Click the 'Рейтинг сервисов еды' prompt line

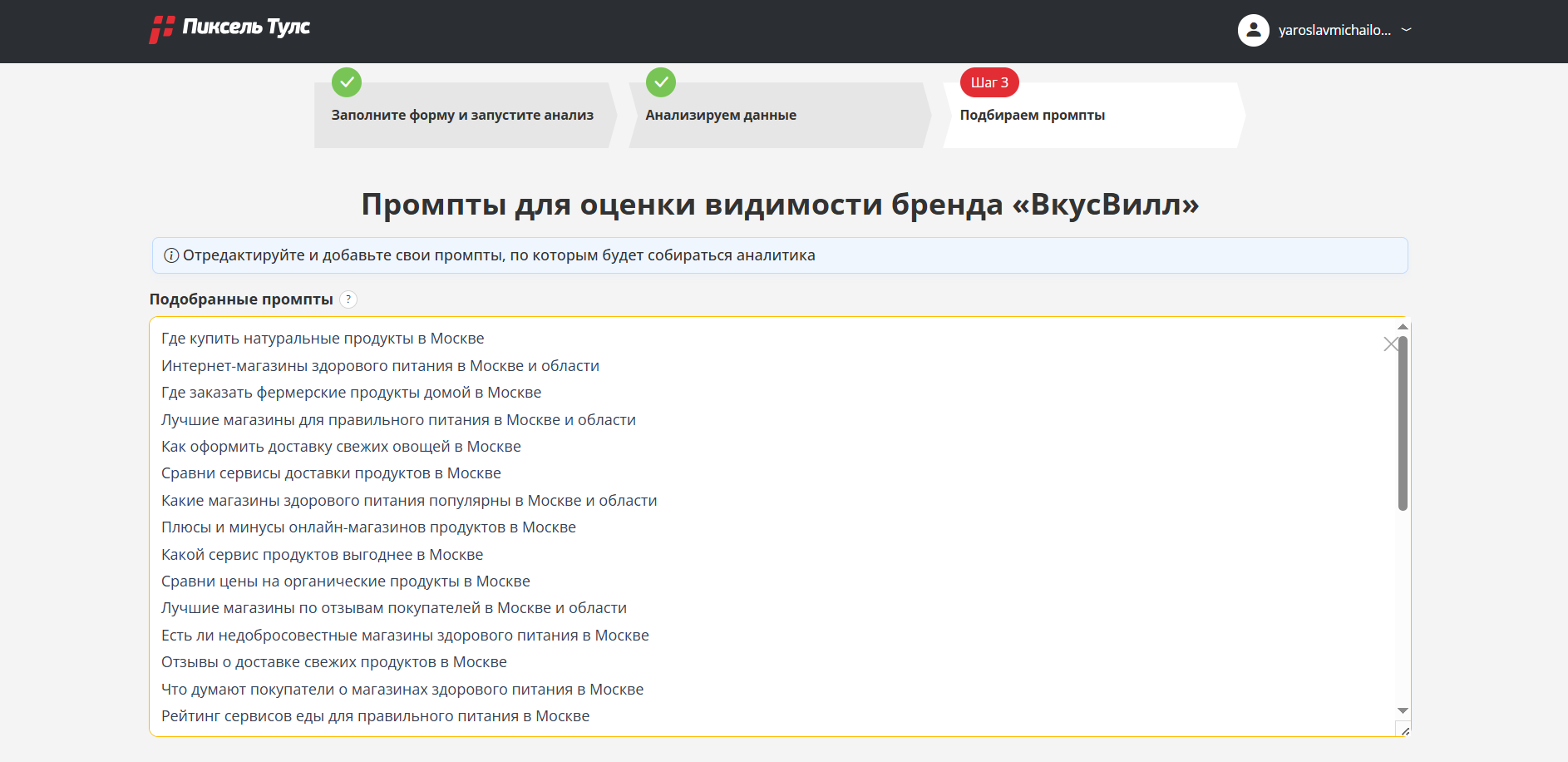click(x=375, y=716)
